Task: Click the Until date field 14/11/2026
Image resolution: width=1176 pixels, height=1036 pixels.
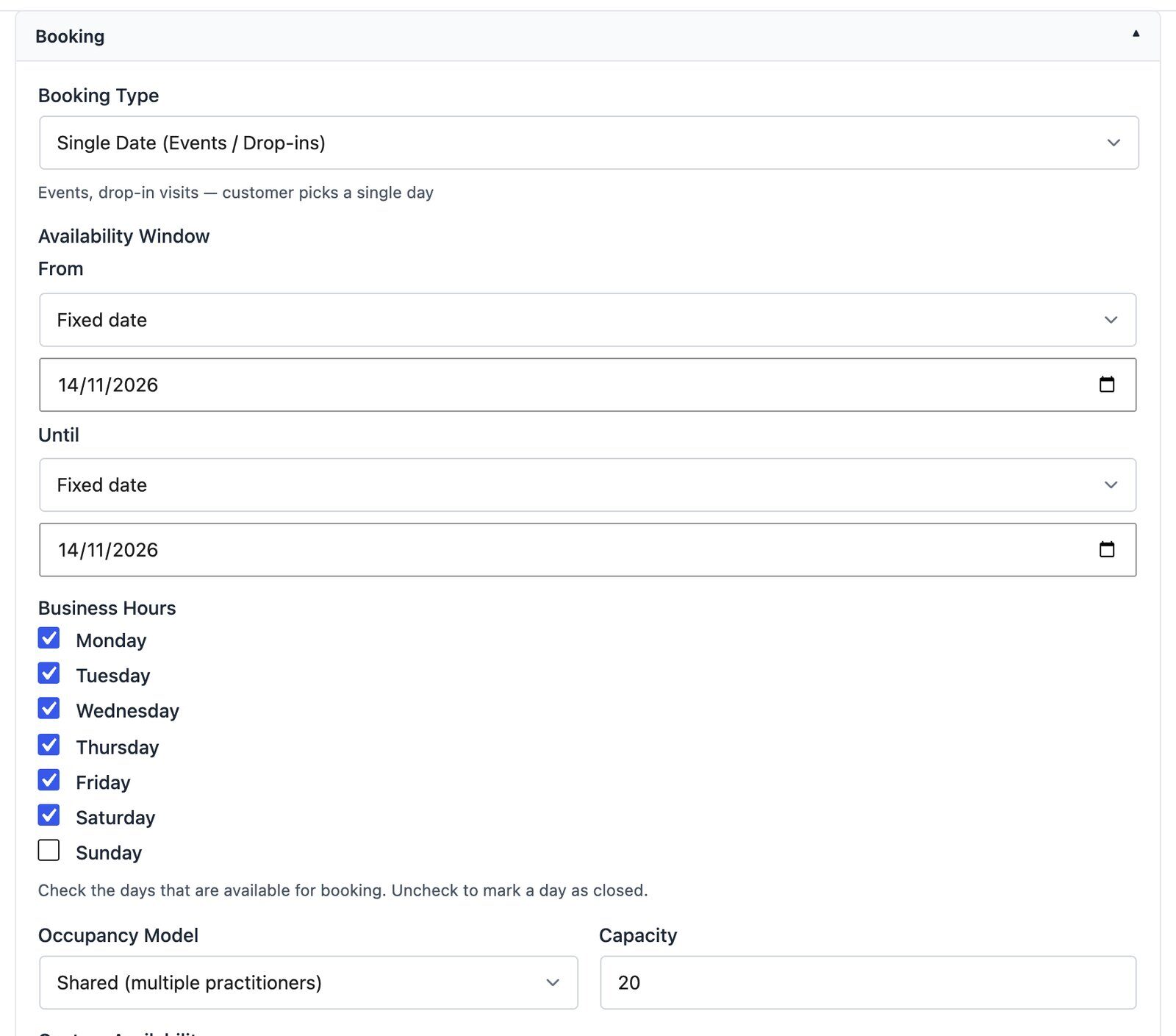Action: pos(587,549)
